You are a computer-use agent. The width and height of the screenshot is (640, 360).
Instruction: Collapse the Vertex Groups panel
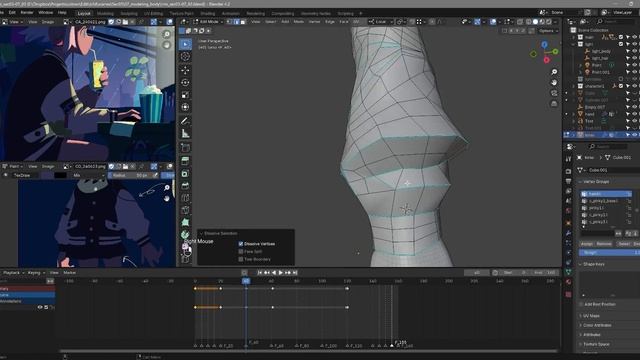tap(596, 182)
